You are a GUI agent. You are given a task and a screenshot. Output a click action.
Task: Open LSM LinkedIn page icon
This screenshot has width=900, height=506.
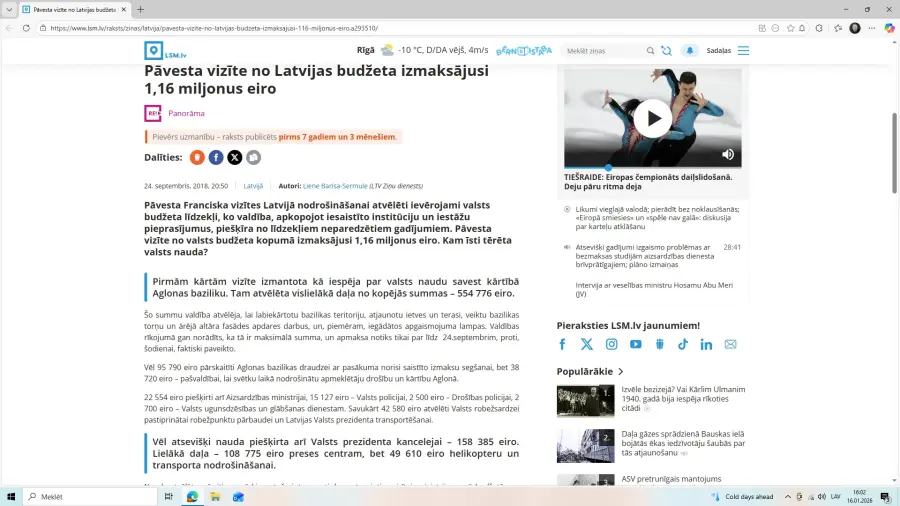tap(706, 344)
